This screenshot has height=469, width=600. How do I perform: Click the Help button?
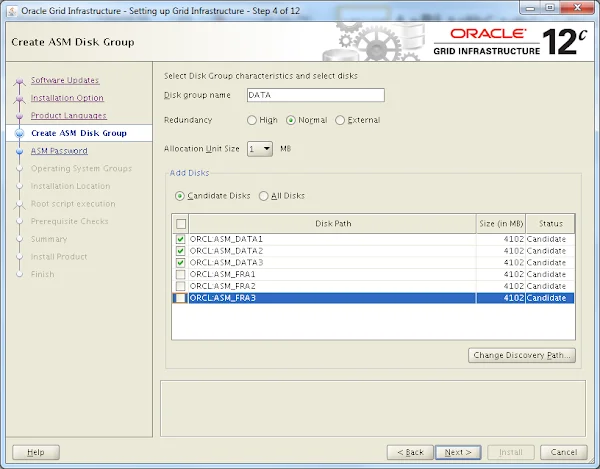click(36, 452)
